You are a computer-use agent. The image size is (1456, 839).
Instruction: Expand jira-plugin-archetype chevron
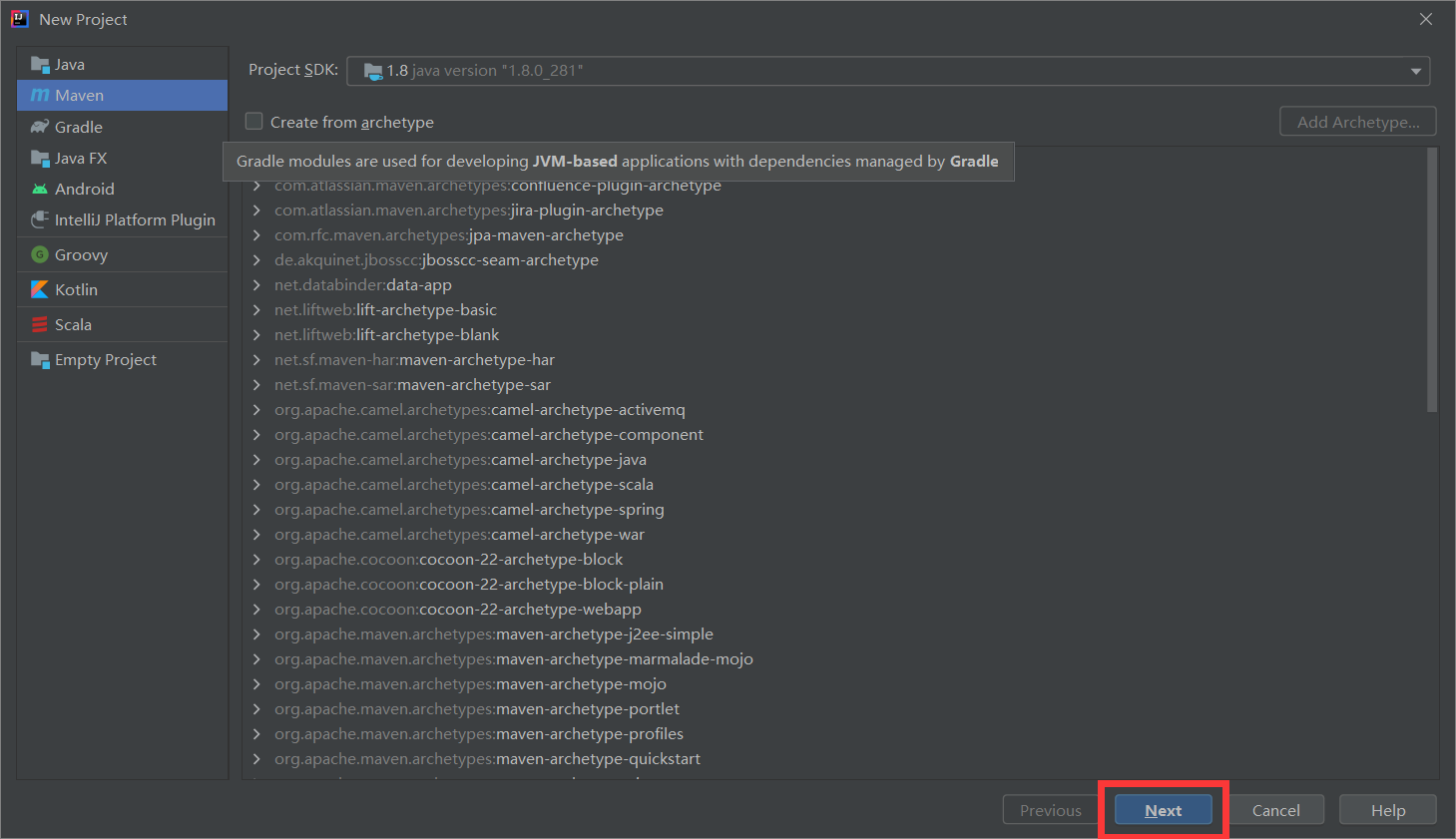(256, 210)
